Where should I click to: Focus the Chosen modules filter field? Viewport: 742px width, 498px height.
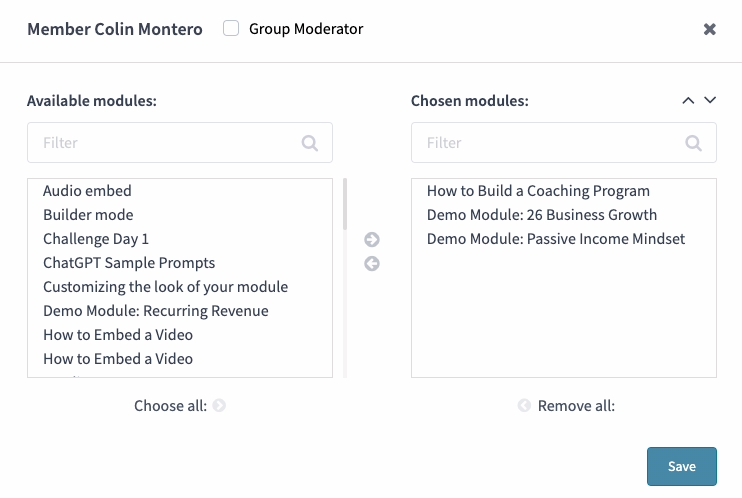coord(550,143)
